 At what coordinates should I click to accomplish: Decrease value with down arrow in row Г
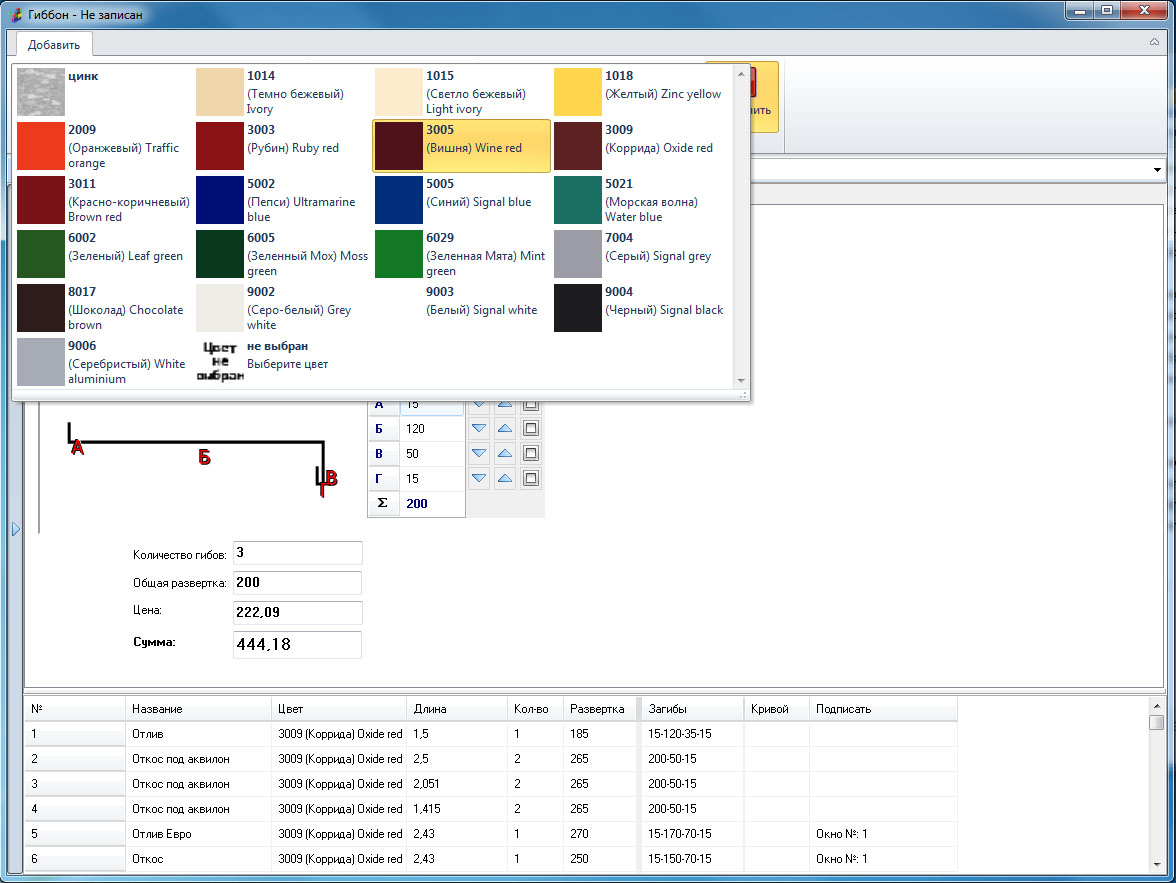coord(478,478)
